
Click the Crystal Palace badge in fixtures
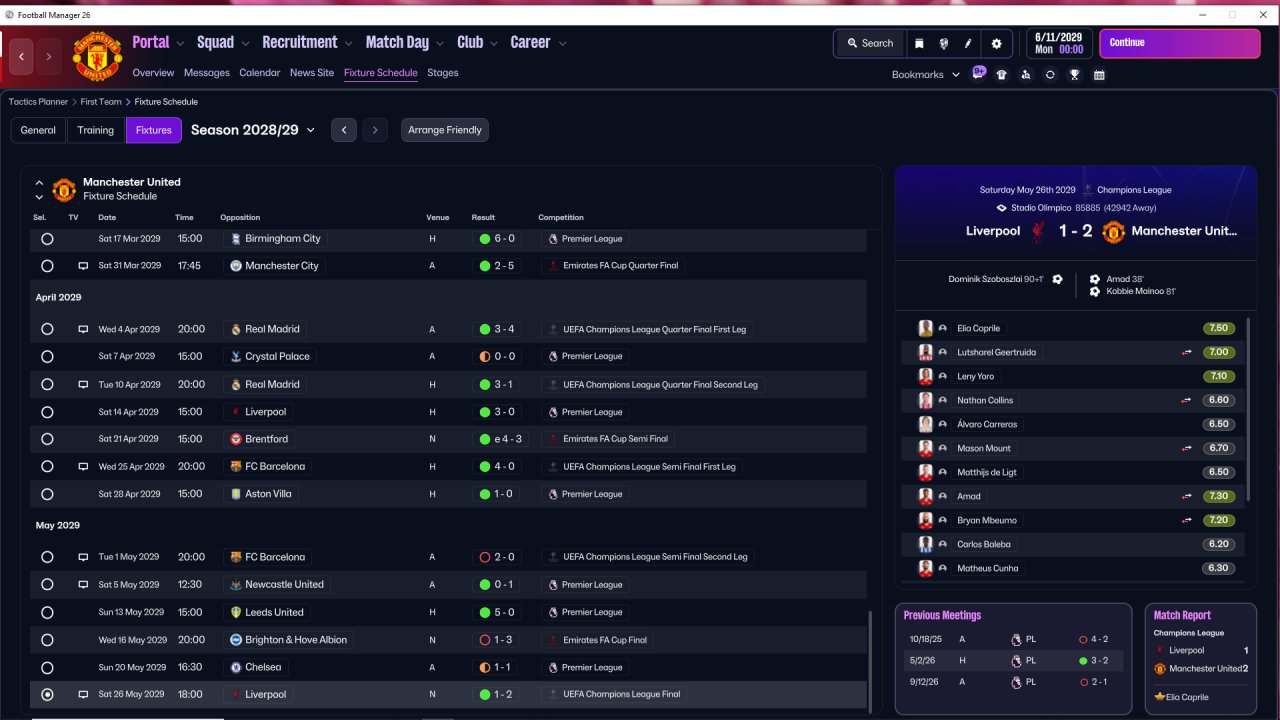point(235,357)
